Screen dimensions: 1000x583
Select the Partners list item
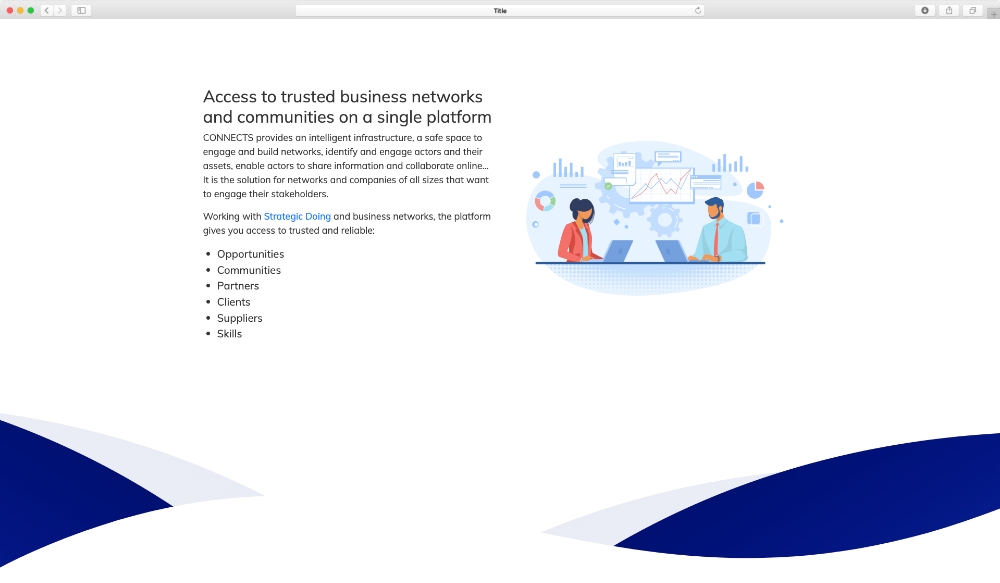click(x=238, y=286)
